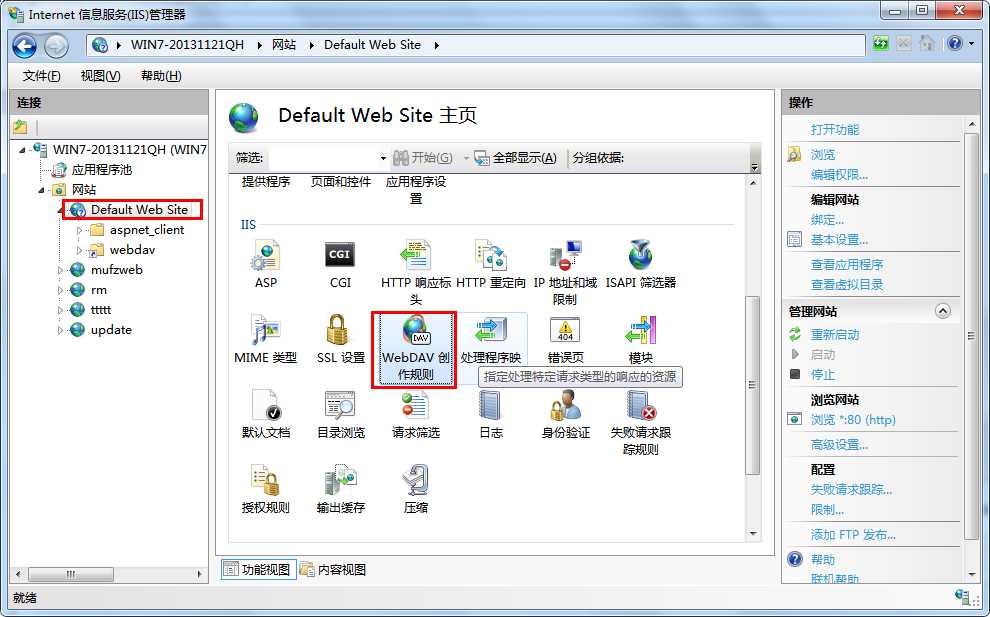The width and height of the screenshot is (990, 617).
Task: Expand the aspnet_client folder node
Action: (x=80, y=231)
